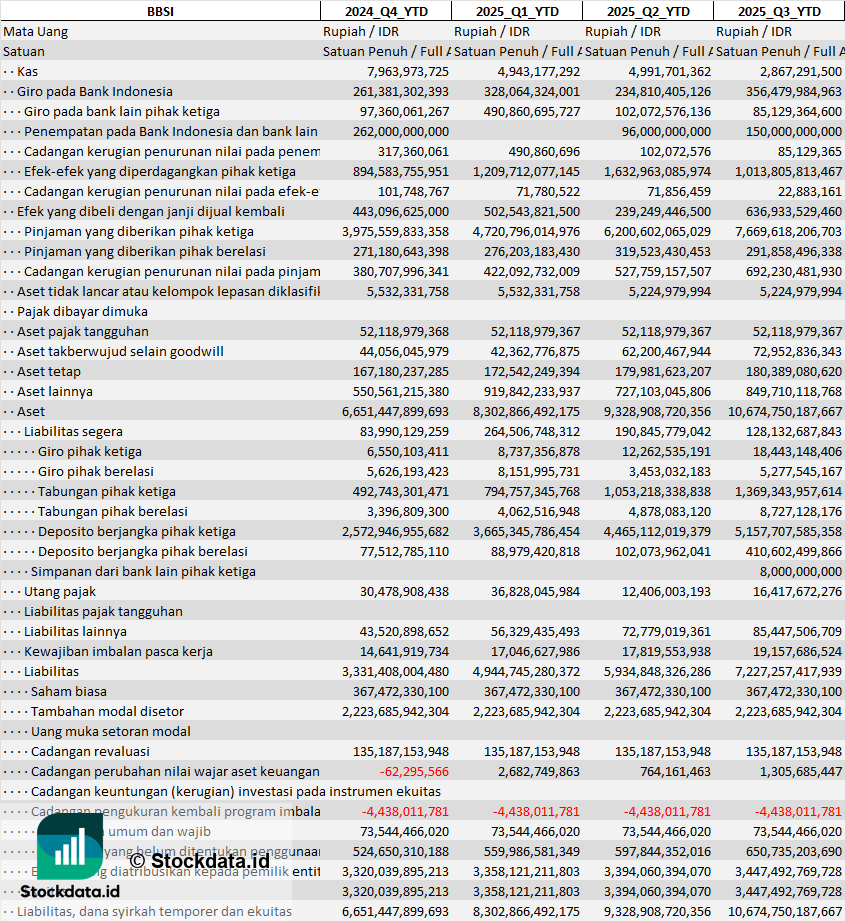Image resolution: width=845 pixels, height=921 pixels.
Task: Click Kewajiban imbalan pasca kerja label
Action: [118, 651]
